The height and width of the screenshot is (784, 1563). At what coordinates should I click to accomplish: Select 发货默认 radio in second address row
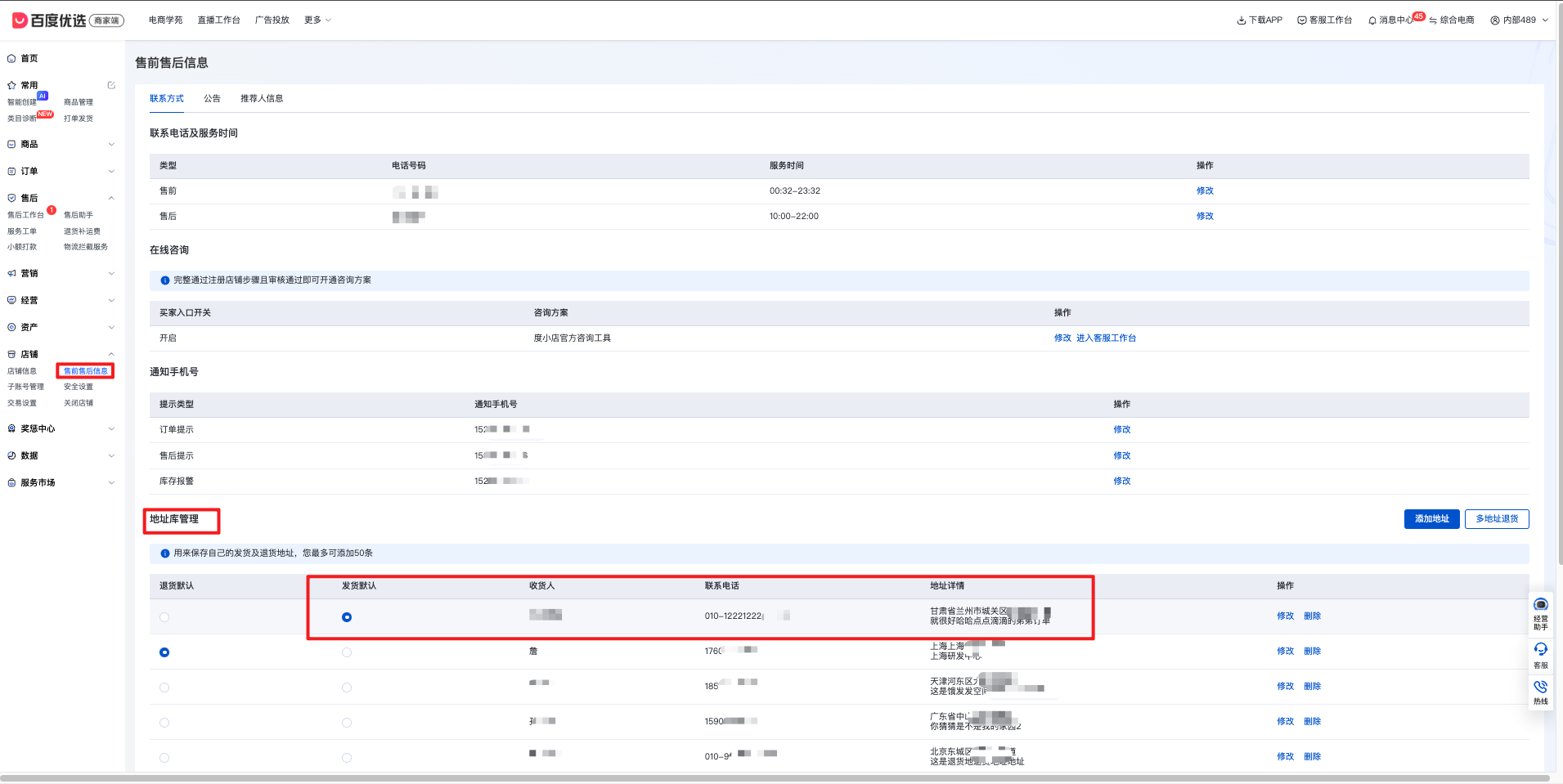pos(347,652)
